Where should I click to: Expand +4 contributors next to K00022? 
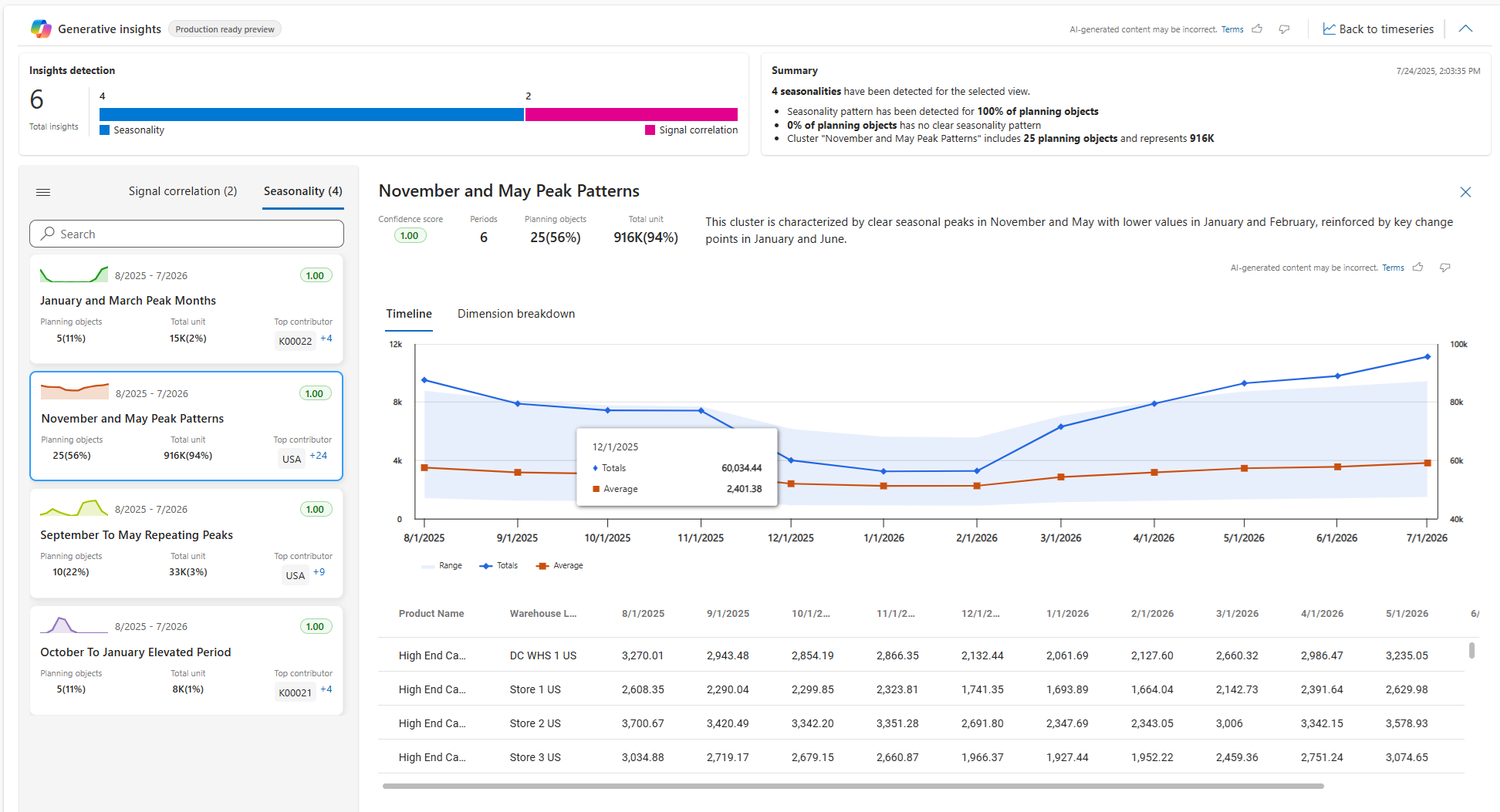[x=326, y=339]
